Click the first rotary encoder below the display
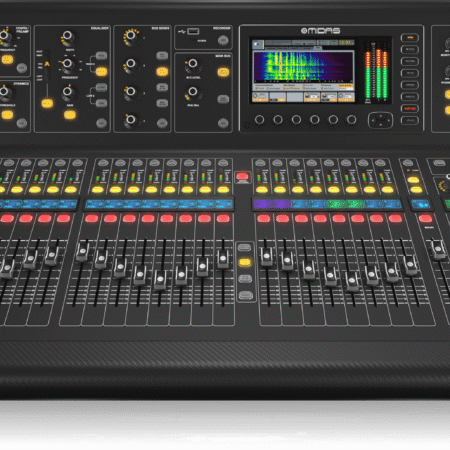The image size is (450, 450). coord(260,120)
